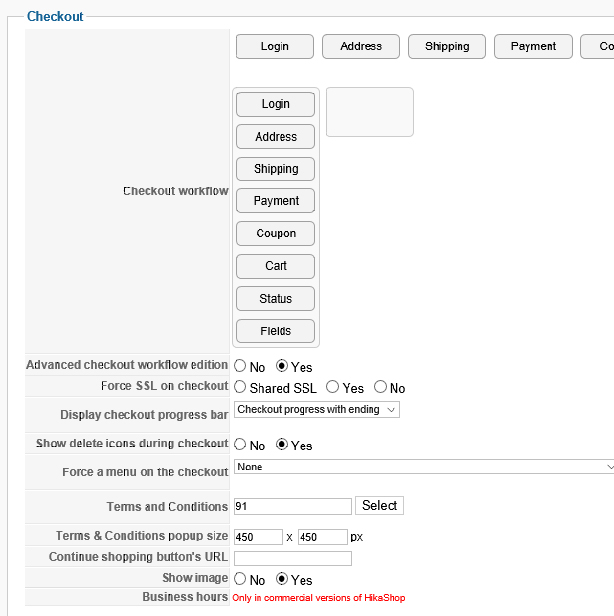Viewport: 614px width, 616px height.
Task: Set advanced checkout workflow edition to No
Action: click(x=240, y=367)
